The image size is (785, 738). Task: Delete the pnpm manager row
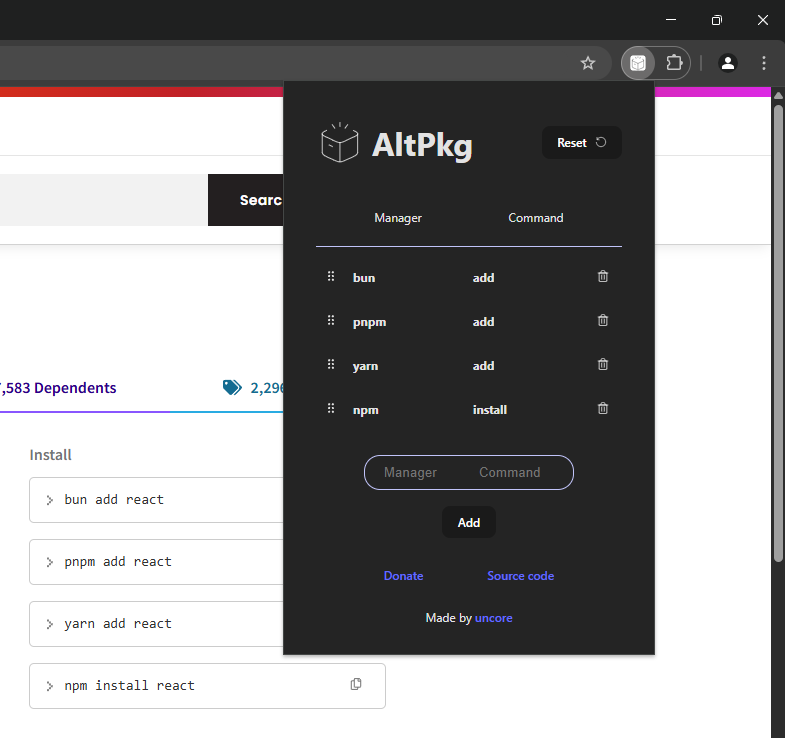click(x=603, y=320)
